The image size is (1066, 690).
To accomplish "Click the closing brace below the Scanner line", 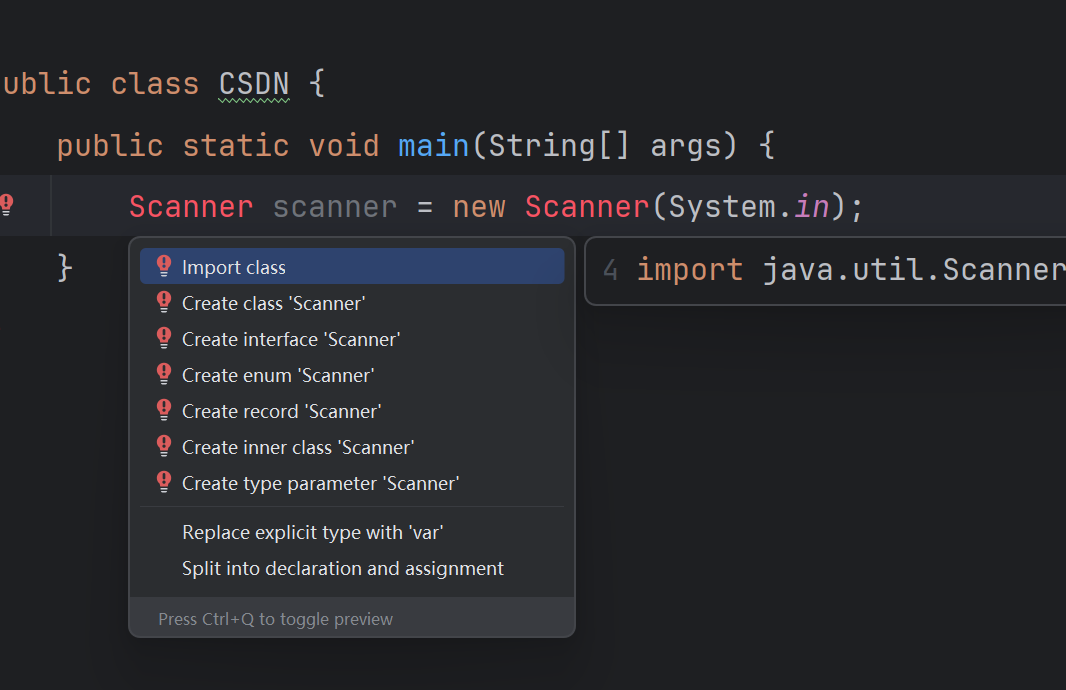I will coord(65,267).
